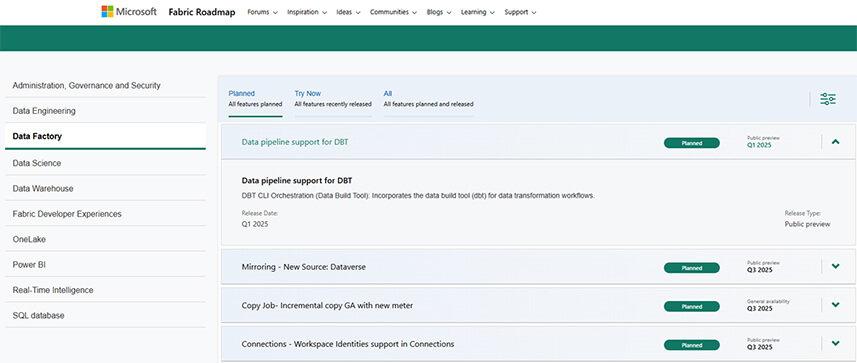Select Data Warehouse category
The width and height of the screenshot is (857, 363).
click(105, 189)
